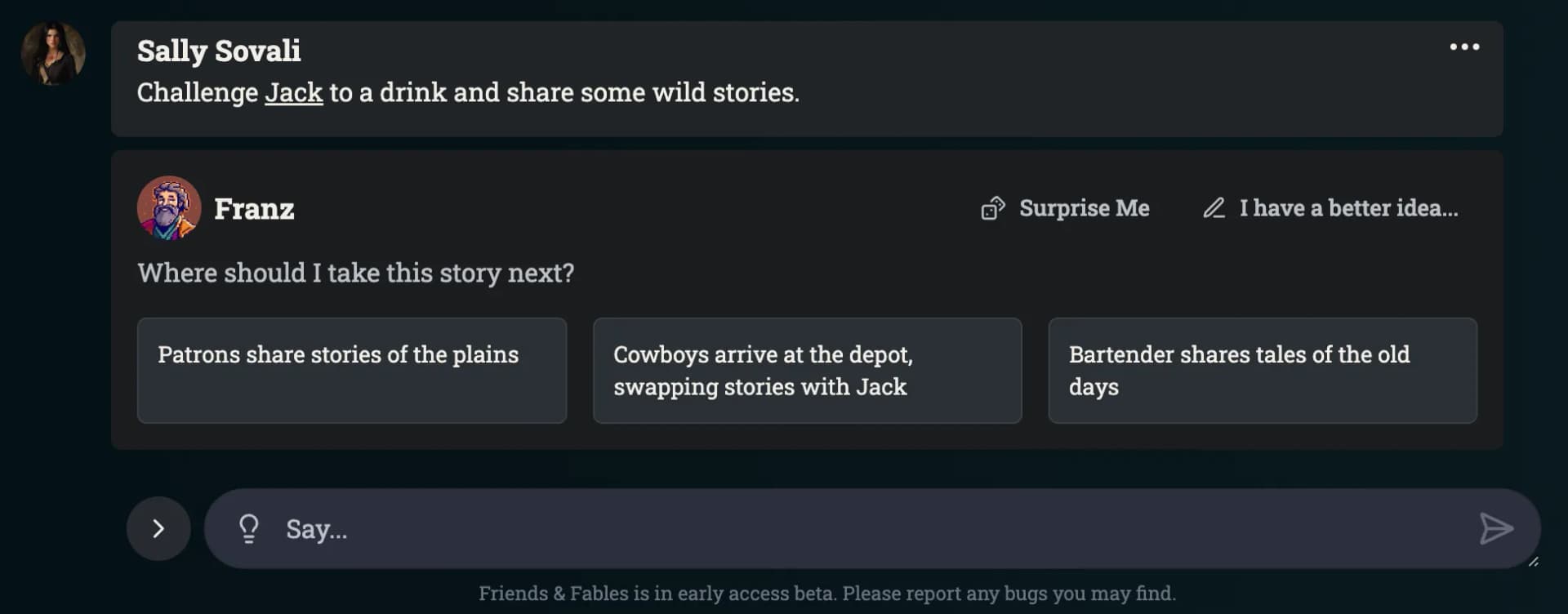
Task: Click the lightbulb suggestion icon
Action: [248, 529]
